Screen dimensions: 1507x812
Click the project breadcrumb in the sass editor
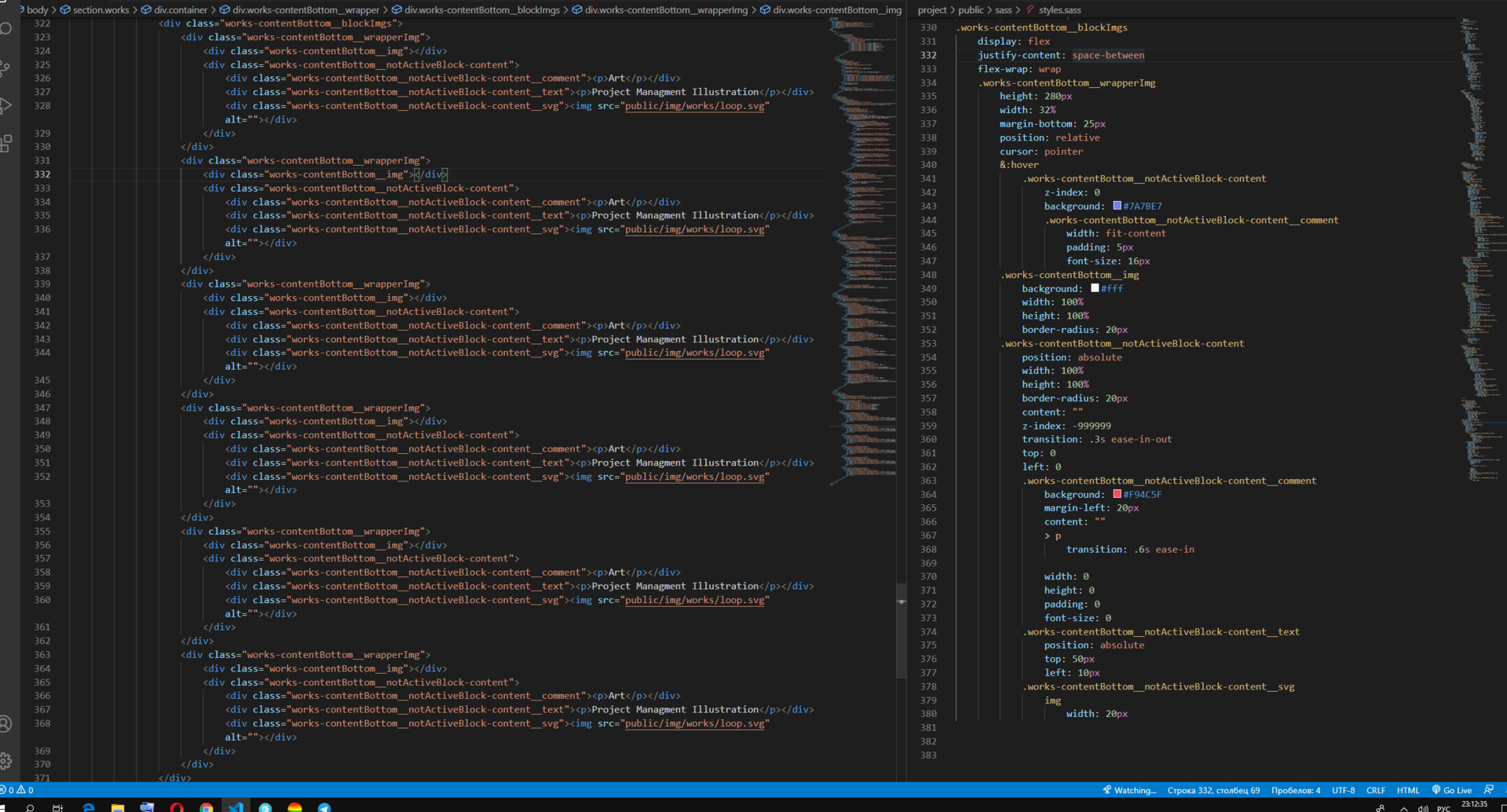[x=932, y=10]
